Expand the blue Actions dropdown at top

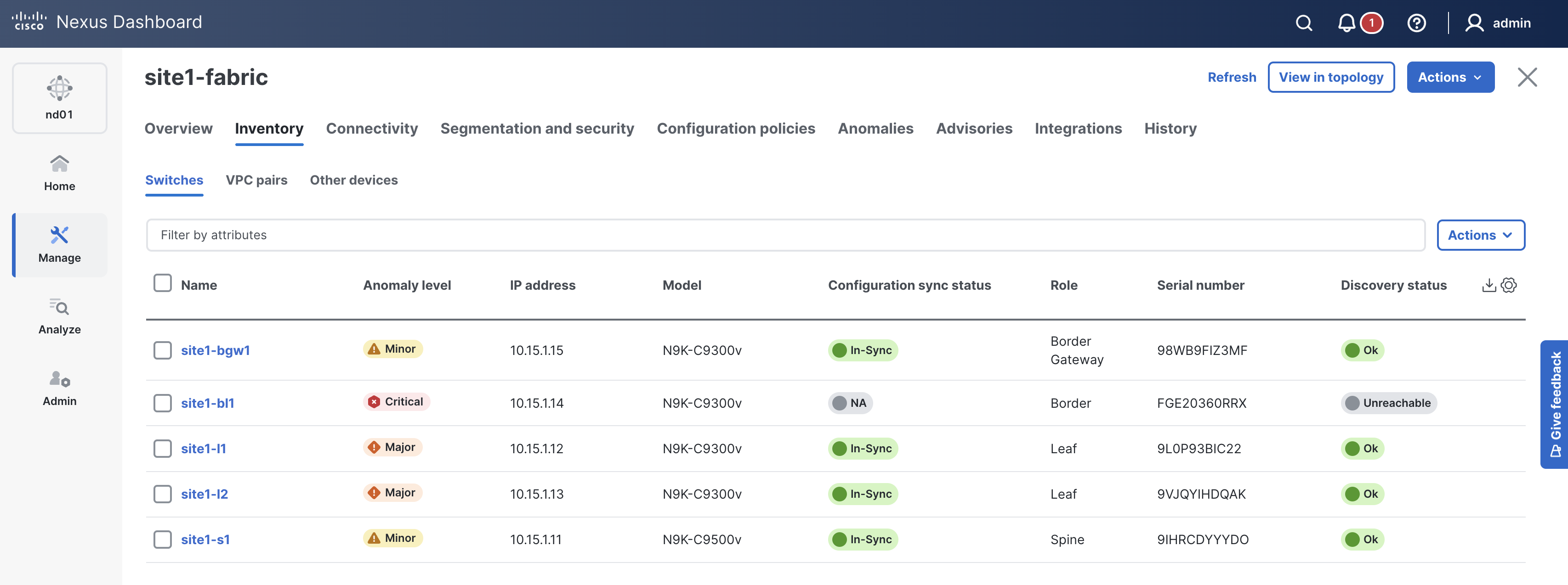tap(1450, 77)
